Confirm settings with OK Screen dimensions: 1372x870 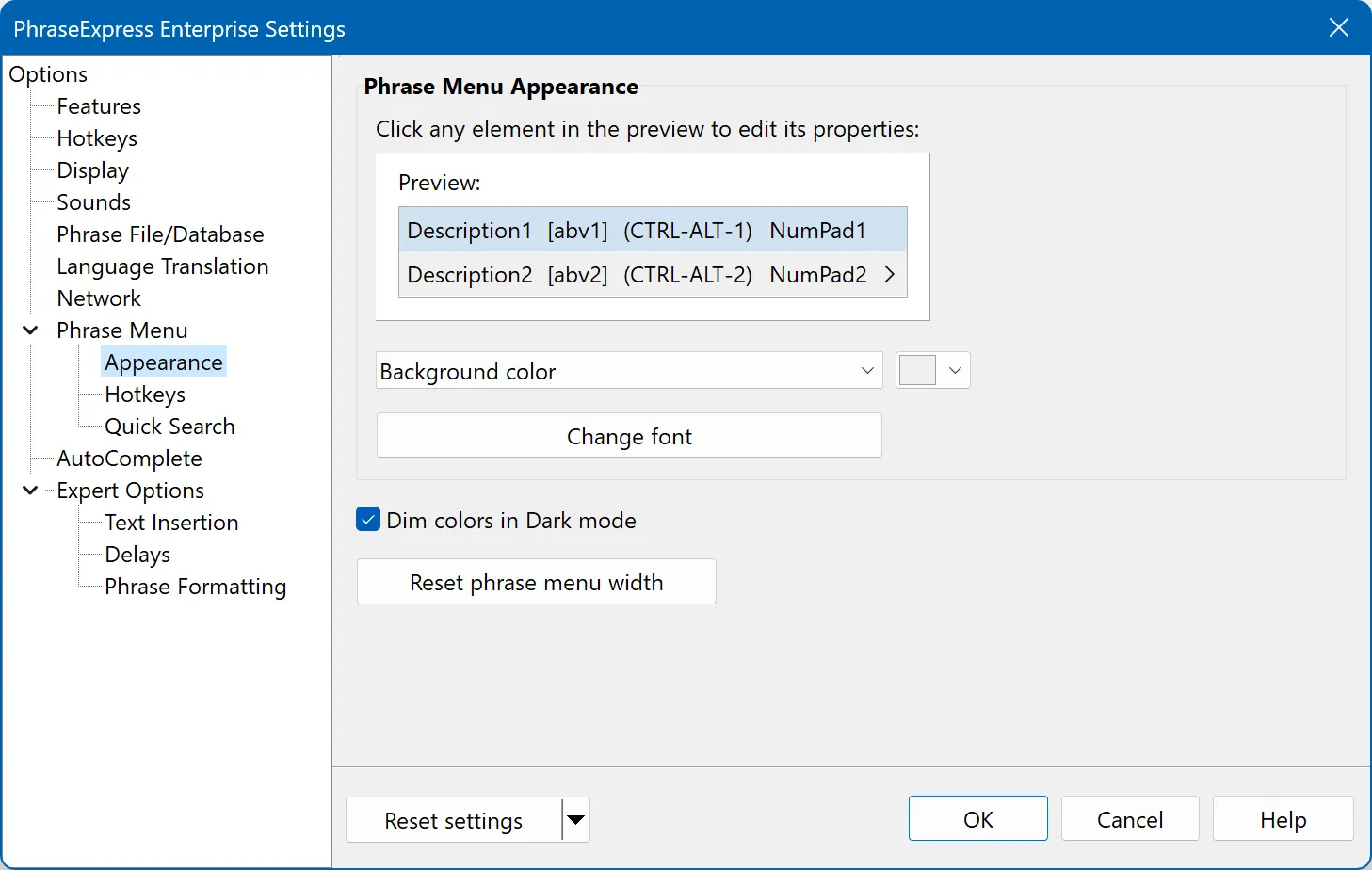977,818
